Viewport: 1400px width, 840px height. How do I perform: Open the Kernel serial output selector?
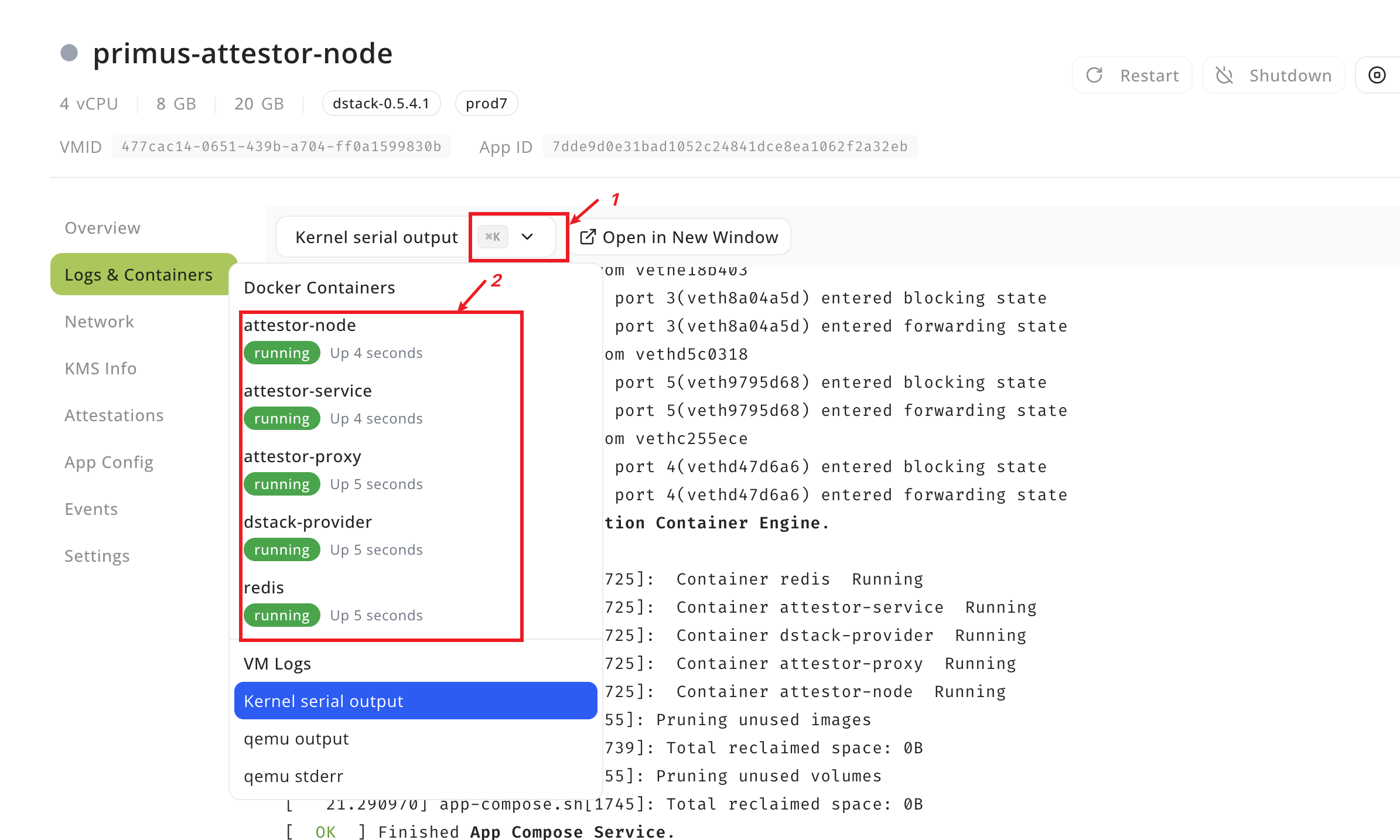pyautogui.click(x=376, y=237)
